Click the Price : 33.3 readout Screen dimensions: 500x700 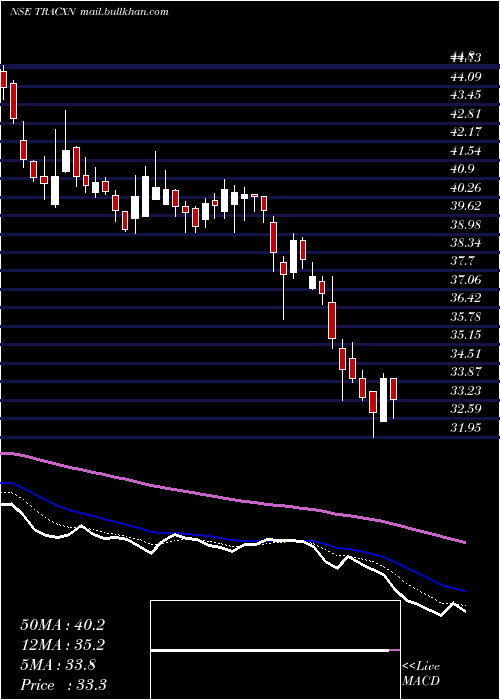[63, 685]
